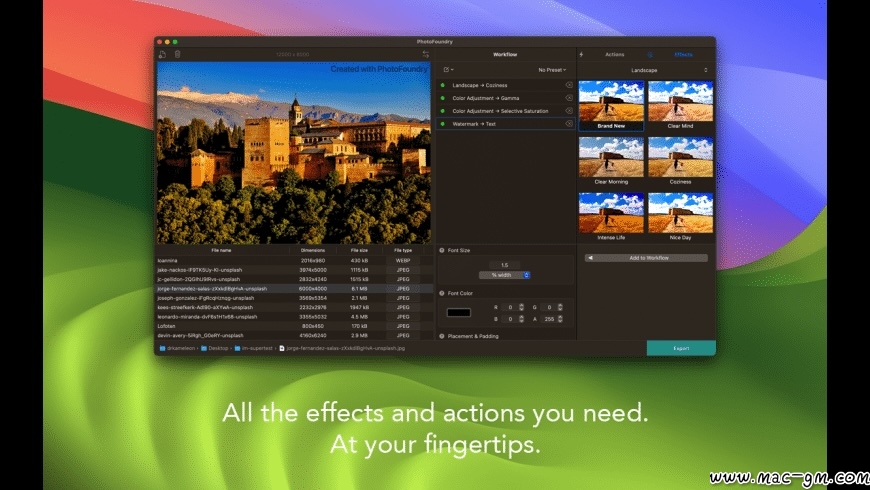
Task: Click the add files icon in toolbar
Action: coord(162,54)
